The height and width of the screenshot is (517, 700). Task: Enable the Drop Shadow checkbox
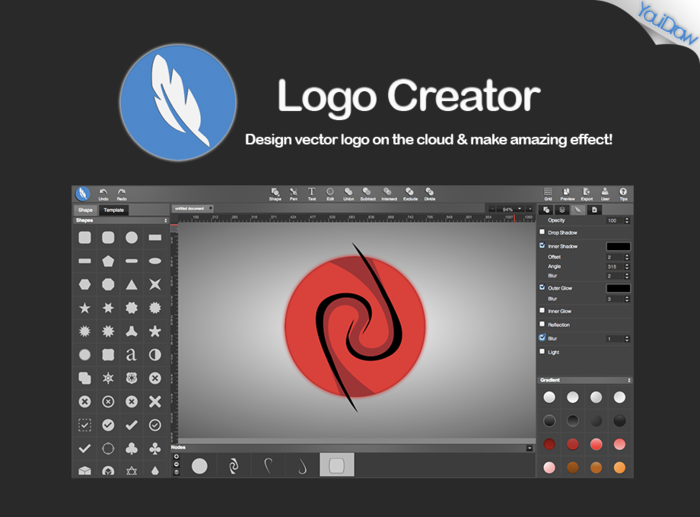(x=542, y=232)
